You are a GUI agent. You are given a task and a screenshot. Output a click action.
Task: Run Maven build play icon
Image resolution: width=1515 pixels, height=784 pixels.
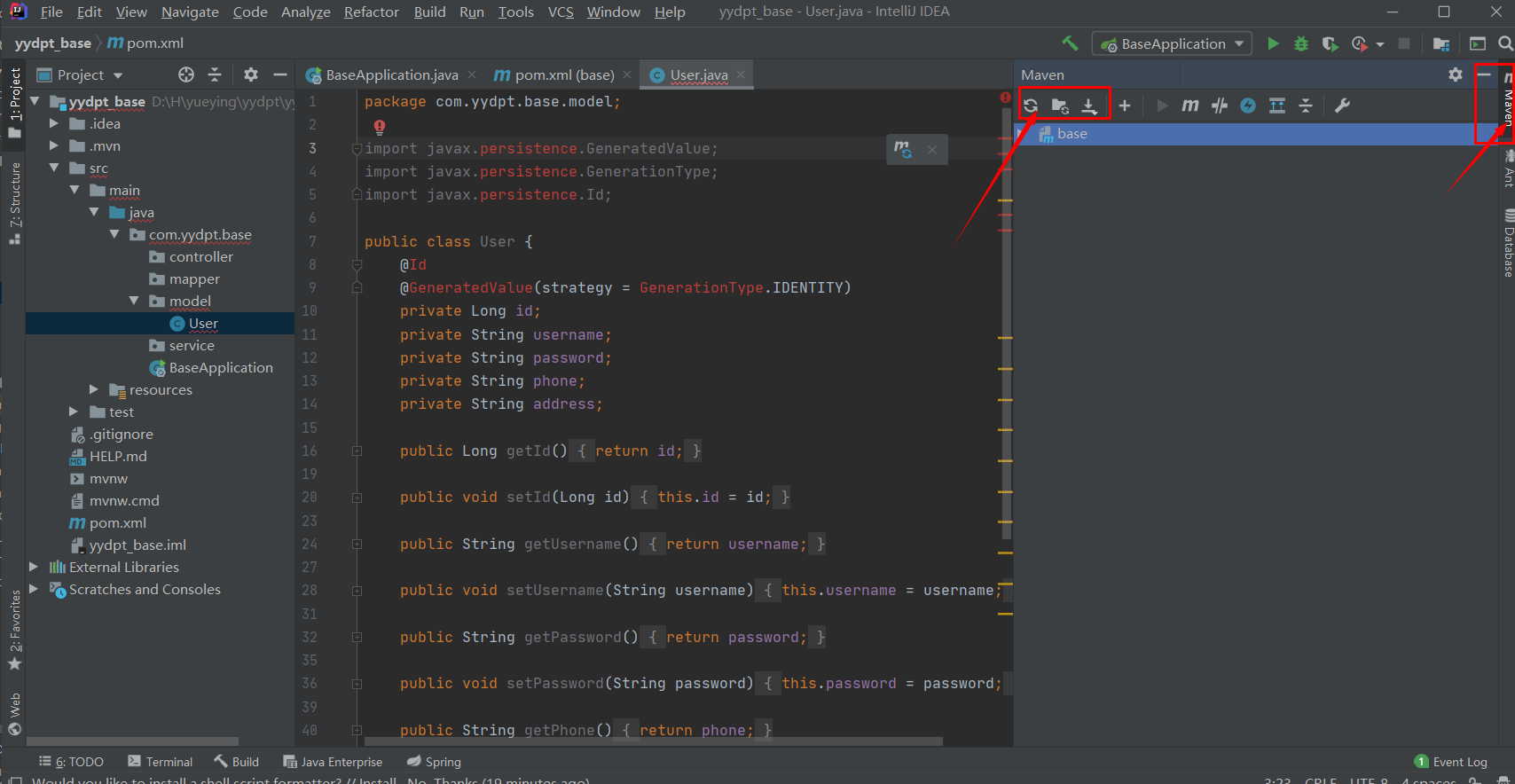(1162, 106)
